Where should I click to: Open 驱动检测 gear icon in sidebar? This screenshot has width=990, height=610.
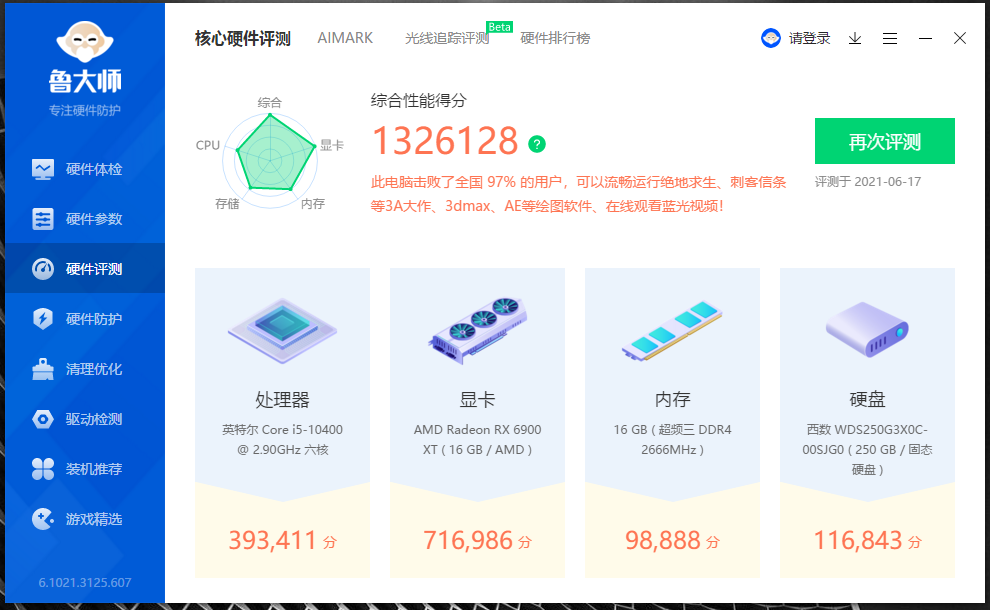point(42,419)
